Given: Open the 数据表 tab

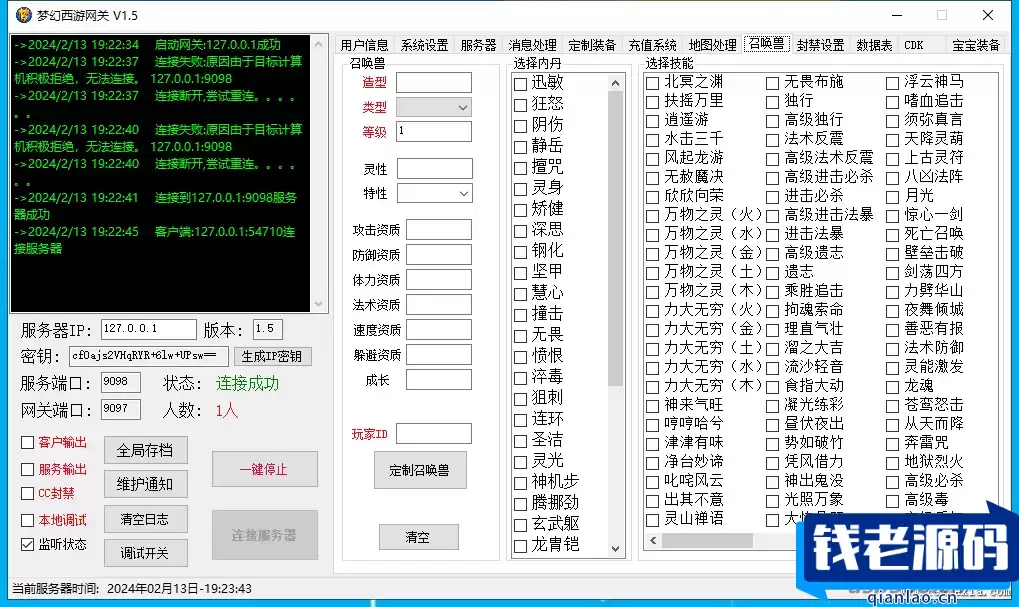Looking at the screenshot, I should tap(874, 45).
